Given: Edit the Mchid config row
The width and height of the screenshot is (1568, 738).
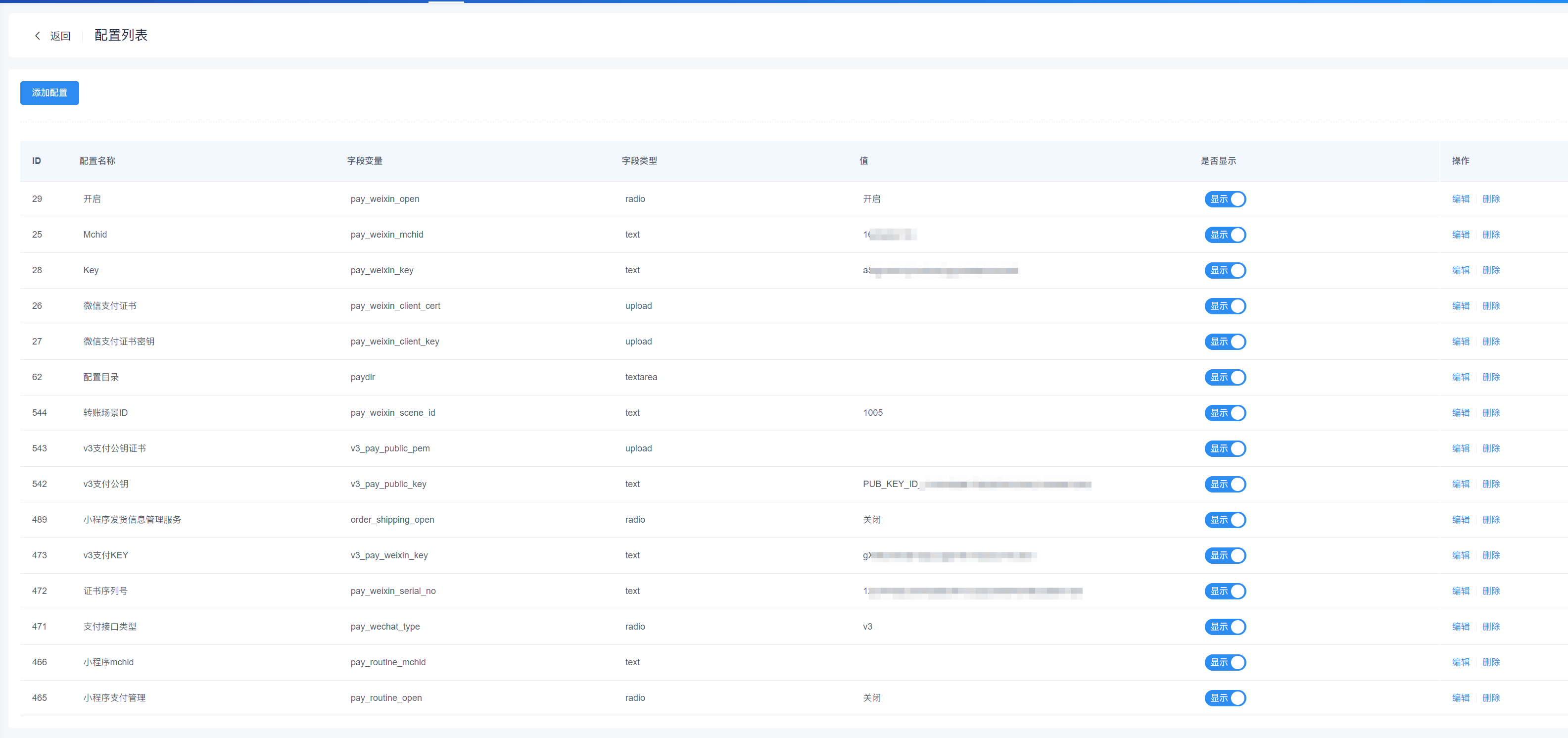Looking at the screenshot, I should point(1460,235).
